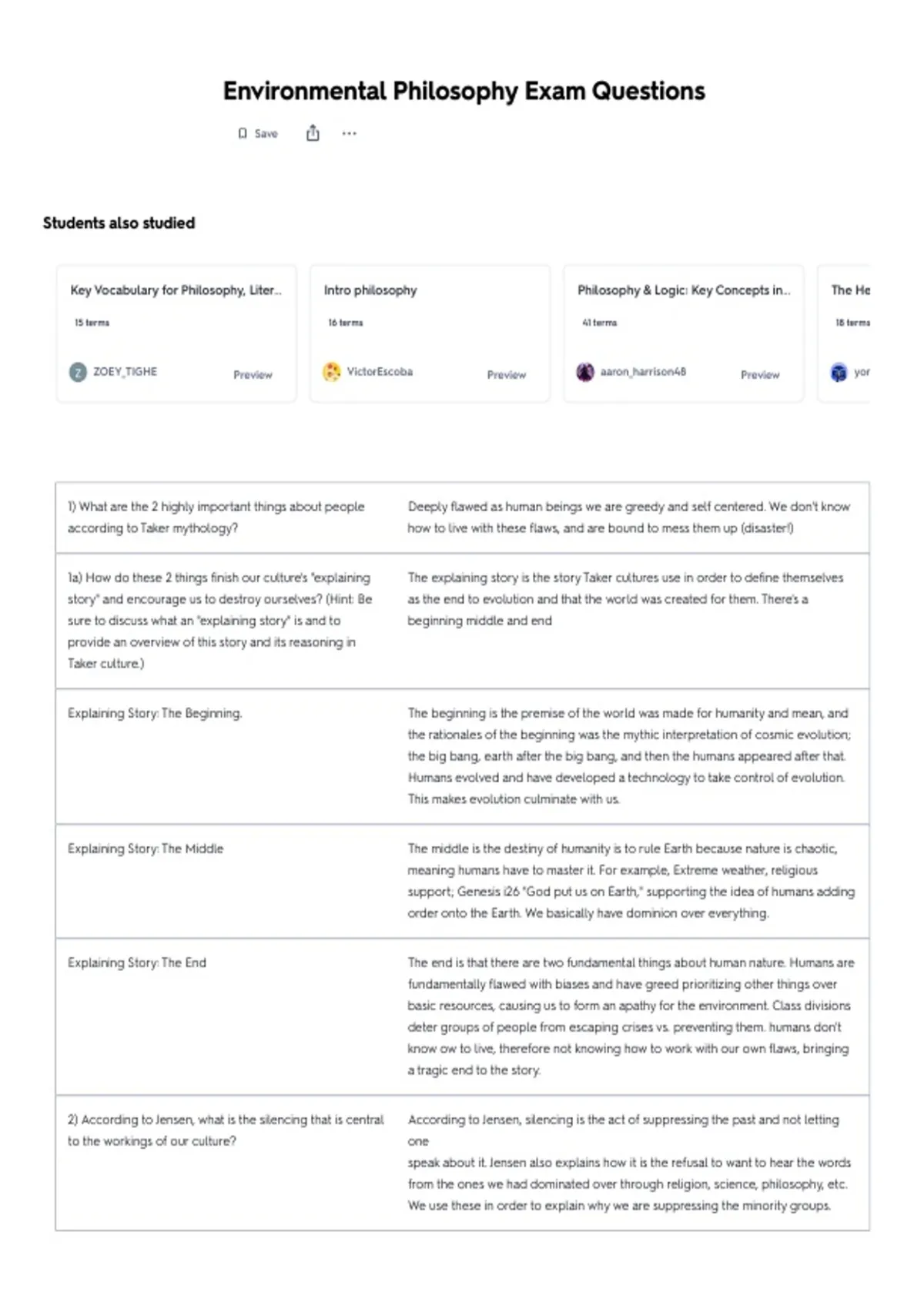Open the share icon below the title
Image resolution: width=924 pixels, height=1309 pixels.
pos(313,133)
